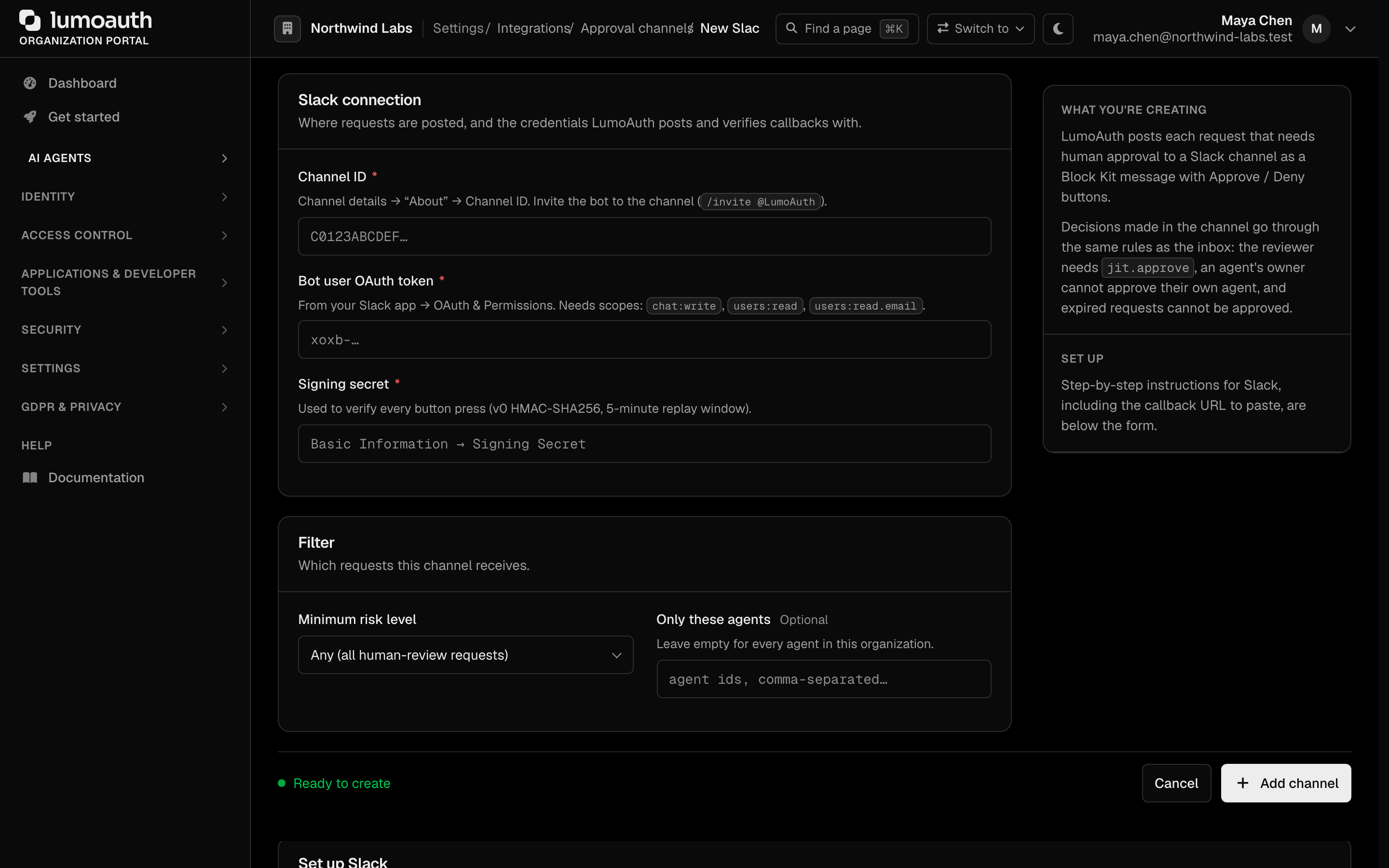Viewport: 1389px width, 868px height.
Task: Click the chat:write scope tag
Action: [x=683, y=306]
